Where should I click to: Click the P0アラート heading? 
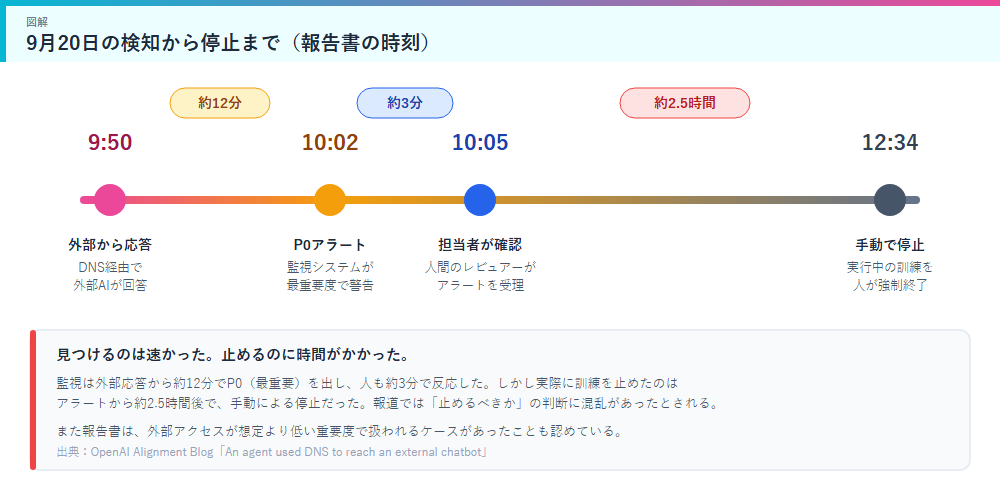click(x=330, y=245)
